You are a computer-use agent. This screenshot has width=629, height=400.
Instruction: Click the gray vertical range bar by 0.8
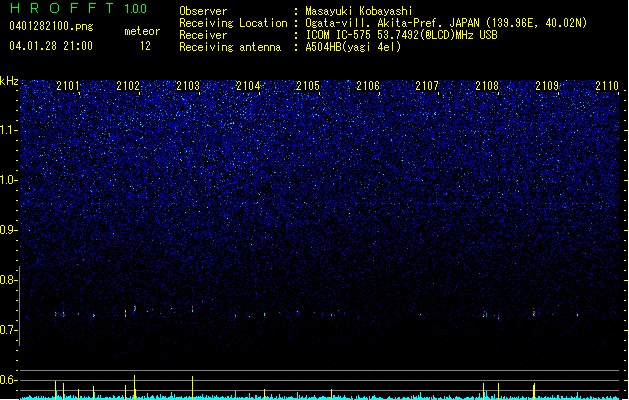[20, 306]
